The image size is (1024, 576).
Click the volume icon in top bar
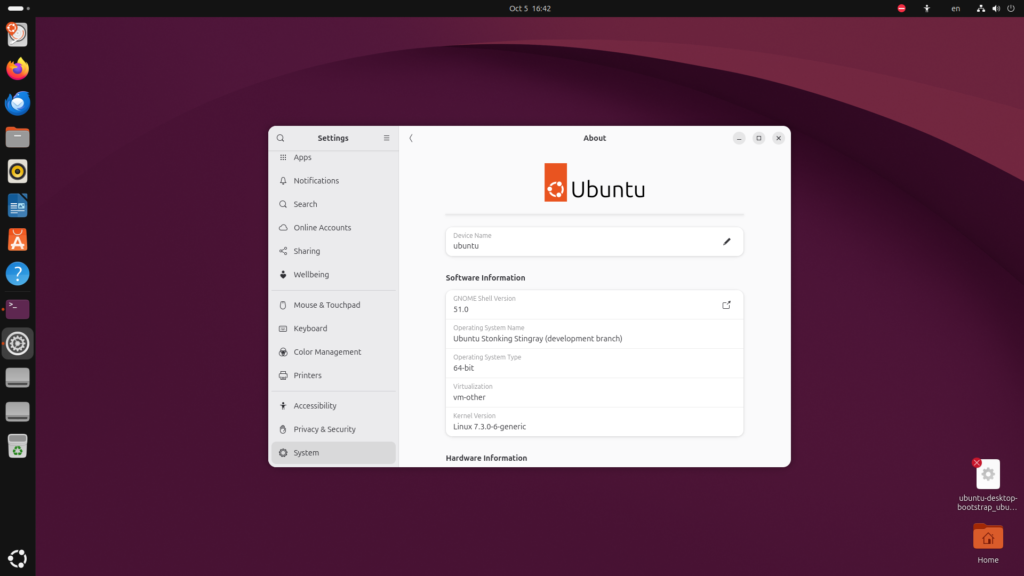996,8
